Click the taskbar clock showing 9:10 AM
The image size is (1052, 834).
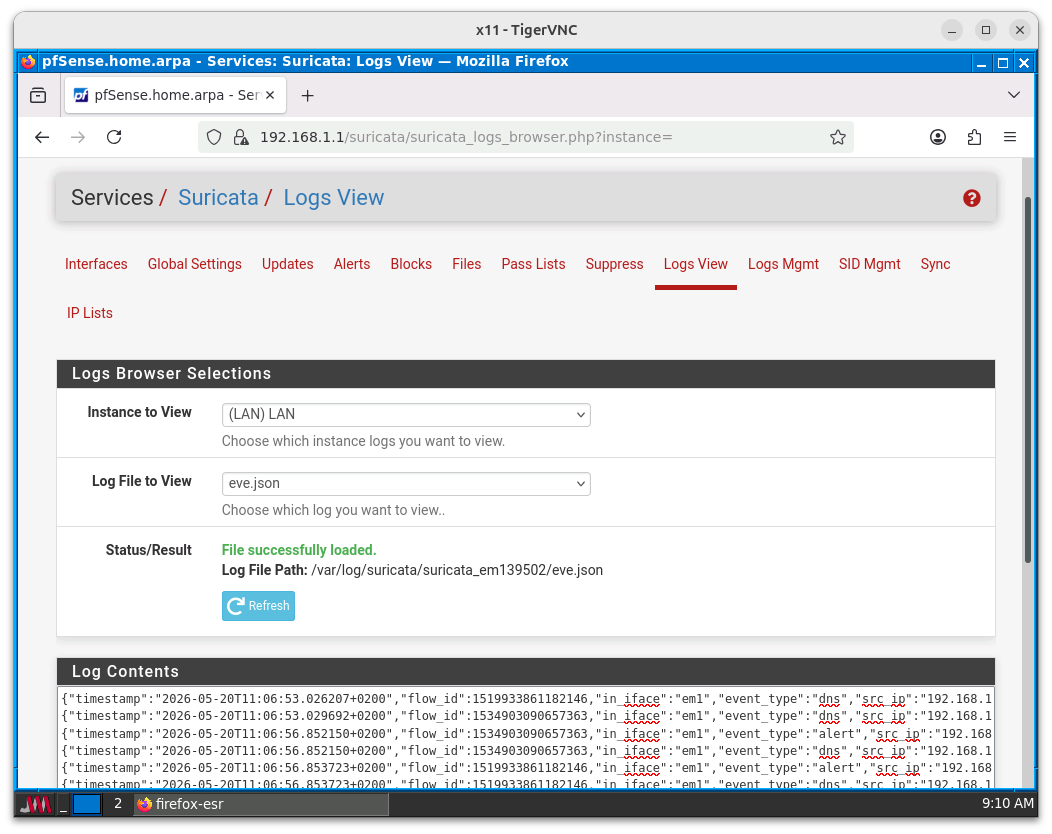coord(1007,803)
